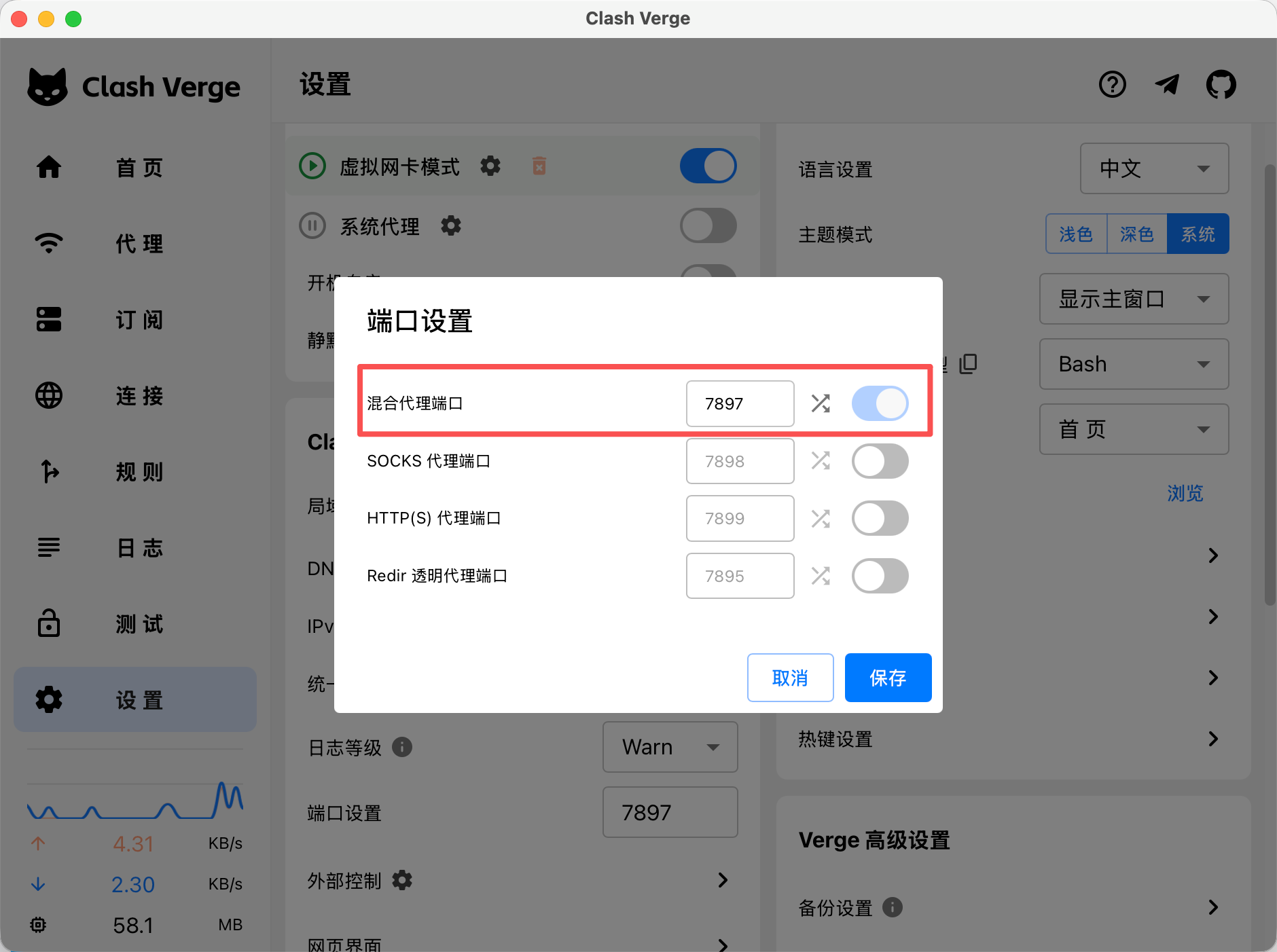Screen dimensions: 1277x952
Task: Click the 端口设置 field behind the dialog
Action: click(x=670, y=812)
